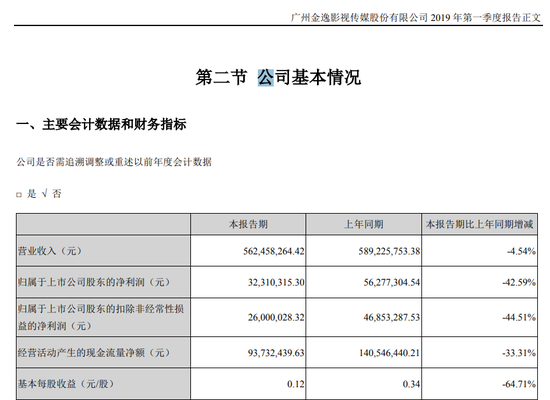The height and width of the screenshot is (400, 550).
Task: Click the √ 否 checked option
Action: click(52, 193)
